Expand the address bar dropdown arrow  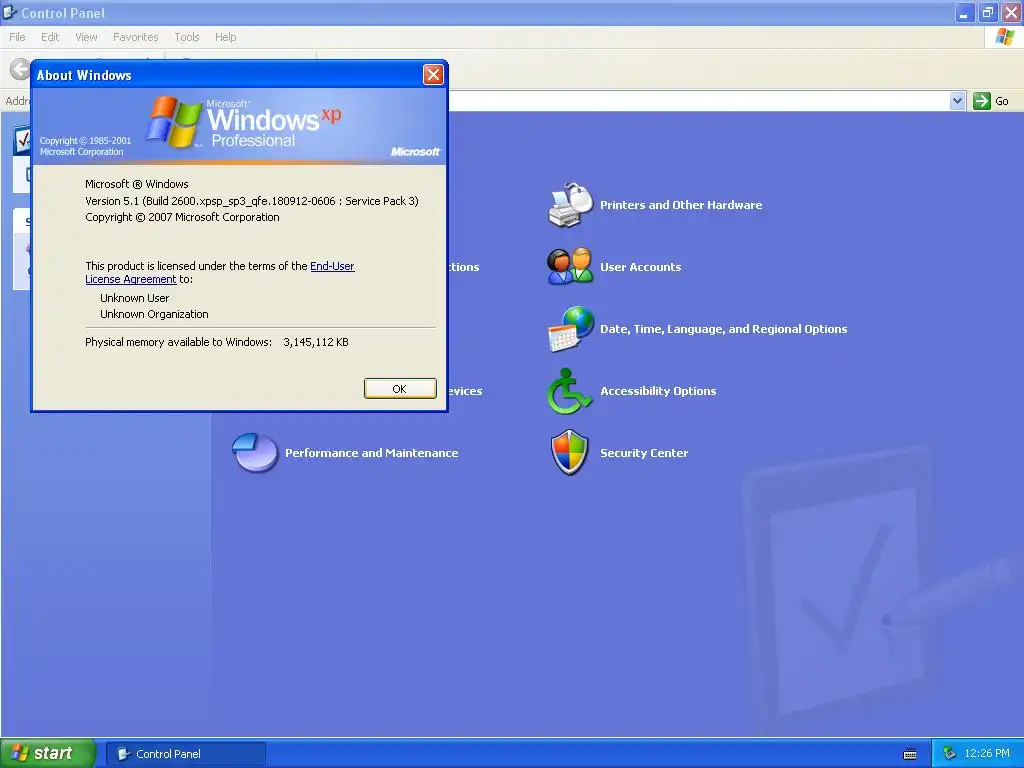[x=957, y=101]
